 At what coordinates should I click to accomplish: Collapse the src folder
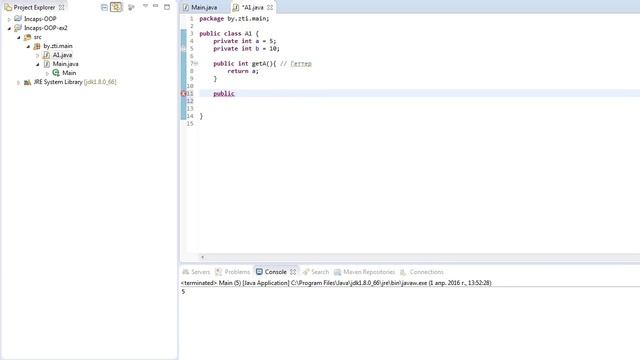coord(19,37)
